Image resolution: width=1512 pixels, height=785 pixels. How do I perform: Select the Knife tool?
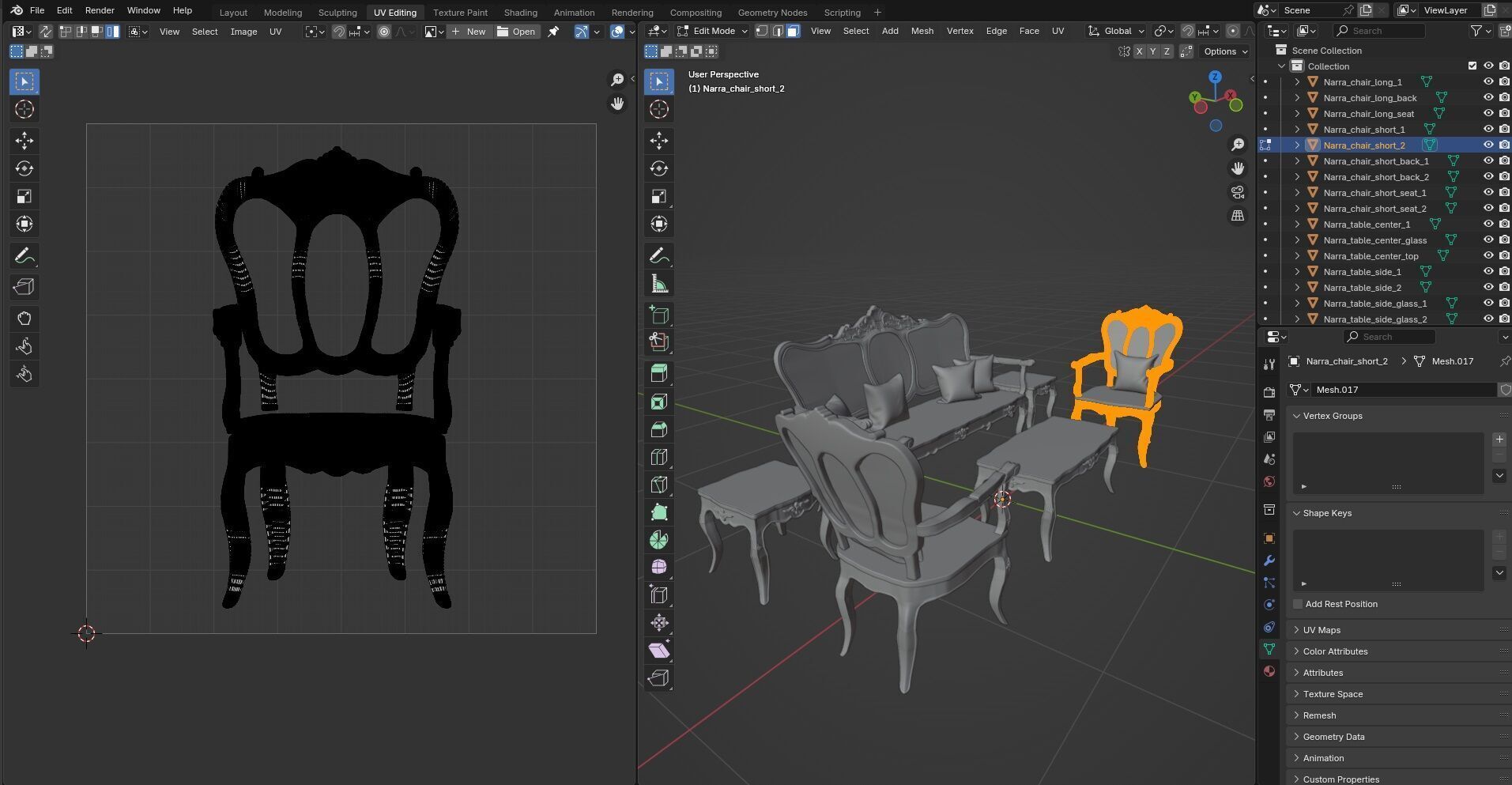click(659, 485)
